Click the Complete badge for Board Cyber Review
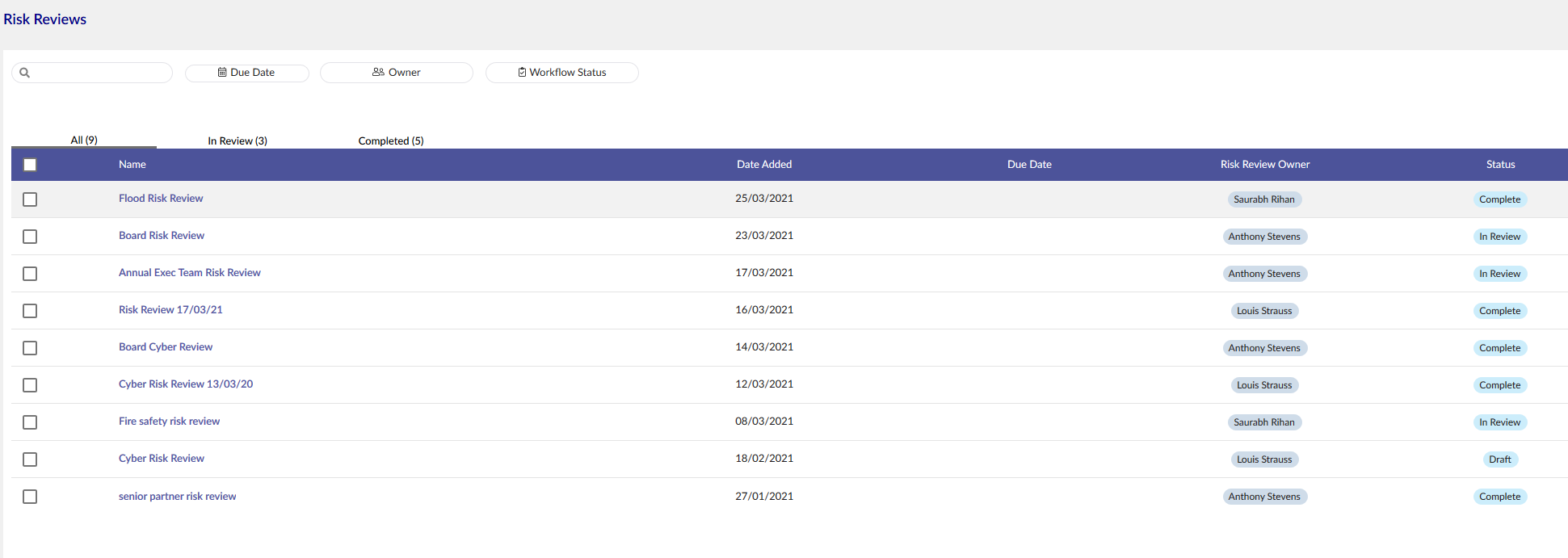This screenshot has height=558, width=1568. pos(1500,348)
